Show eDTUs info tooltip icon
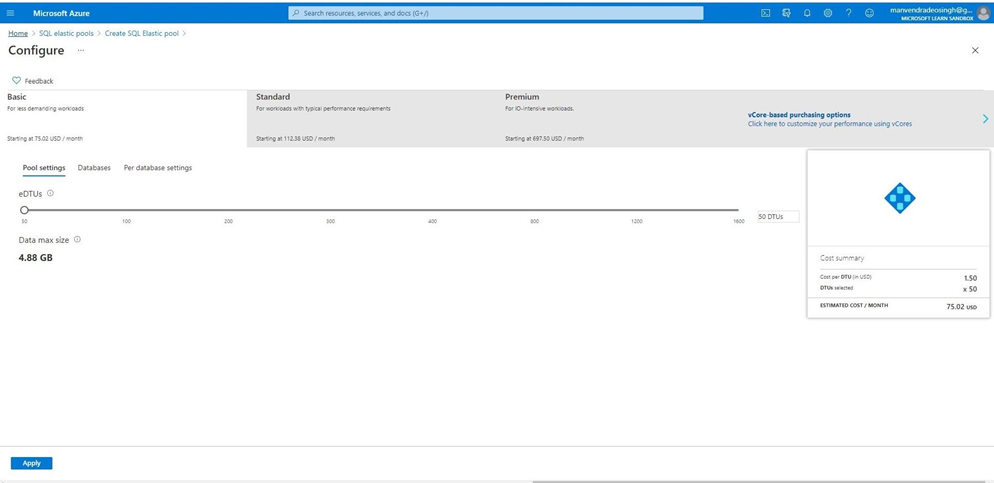 (50, 193)
